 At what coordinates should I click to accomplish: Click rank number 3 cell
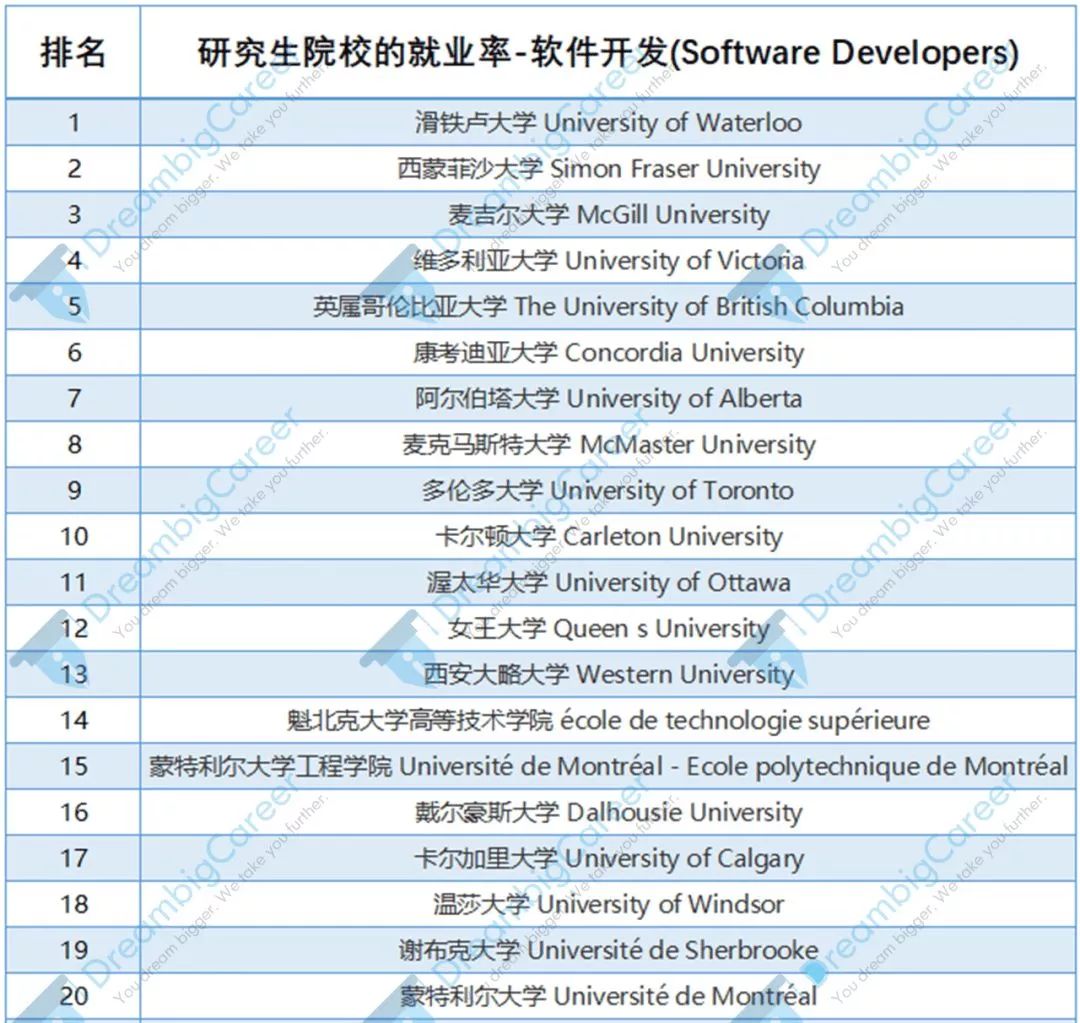coord(74,215)
